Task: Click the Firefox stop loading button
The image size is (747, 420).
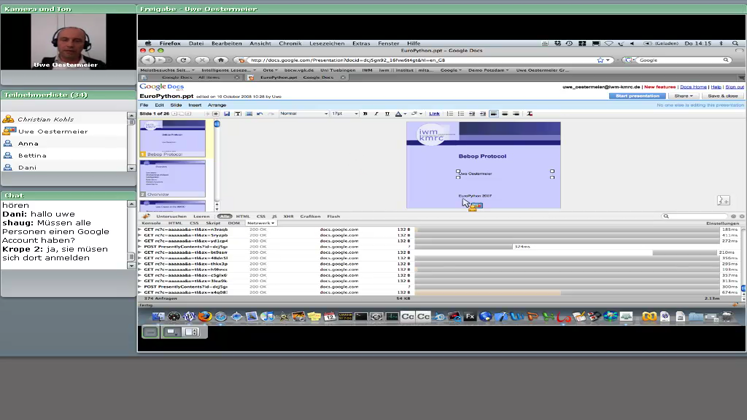Action: pos(202,60)
